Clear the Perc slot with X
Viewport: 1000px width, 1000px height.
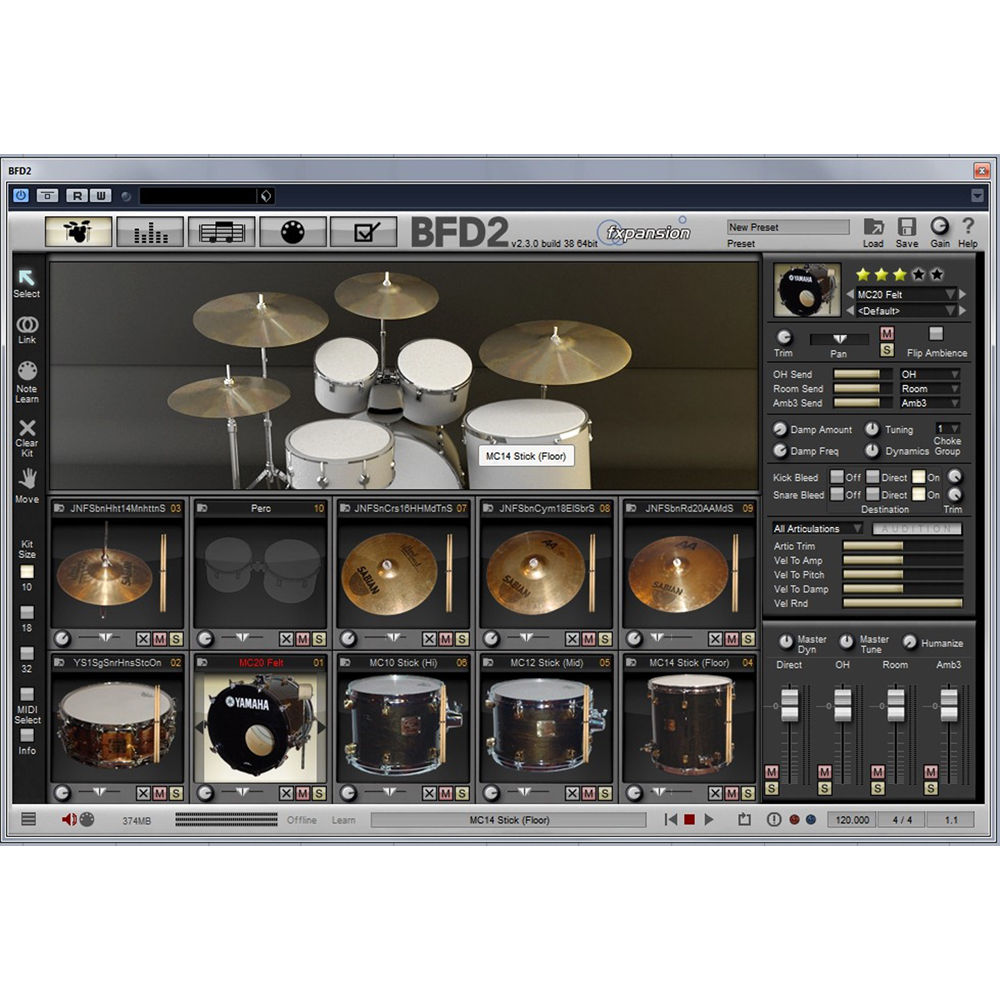pos(286,638)
